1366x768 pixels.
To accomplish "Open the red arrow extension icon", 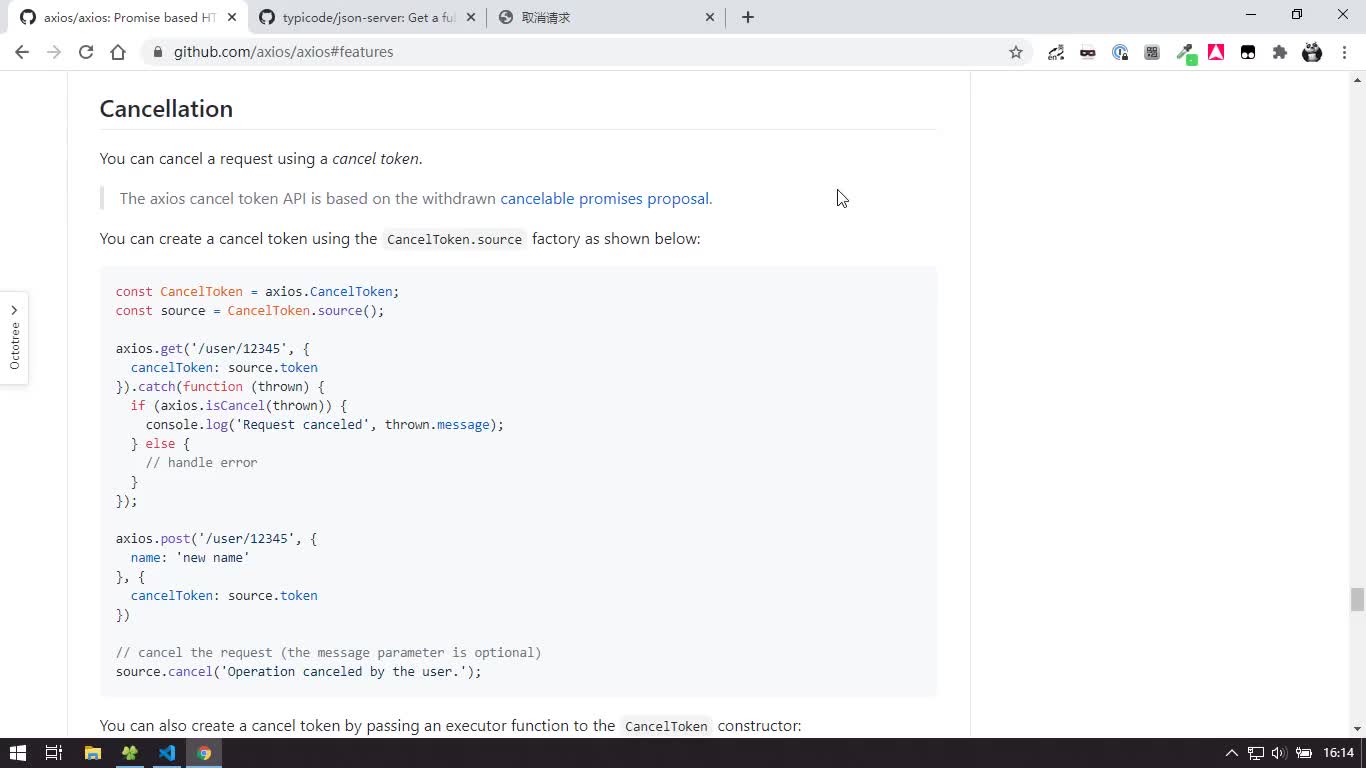I will coord(1216,53).
